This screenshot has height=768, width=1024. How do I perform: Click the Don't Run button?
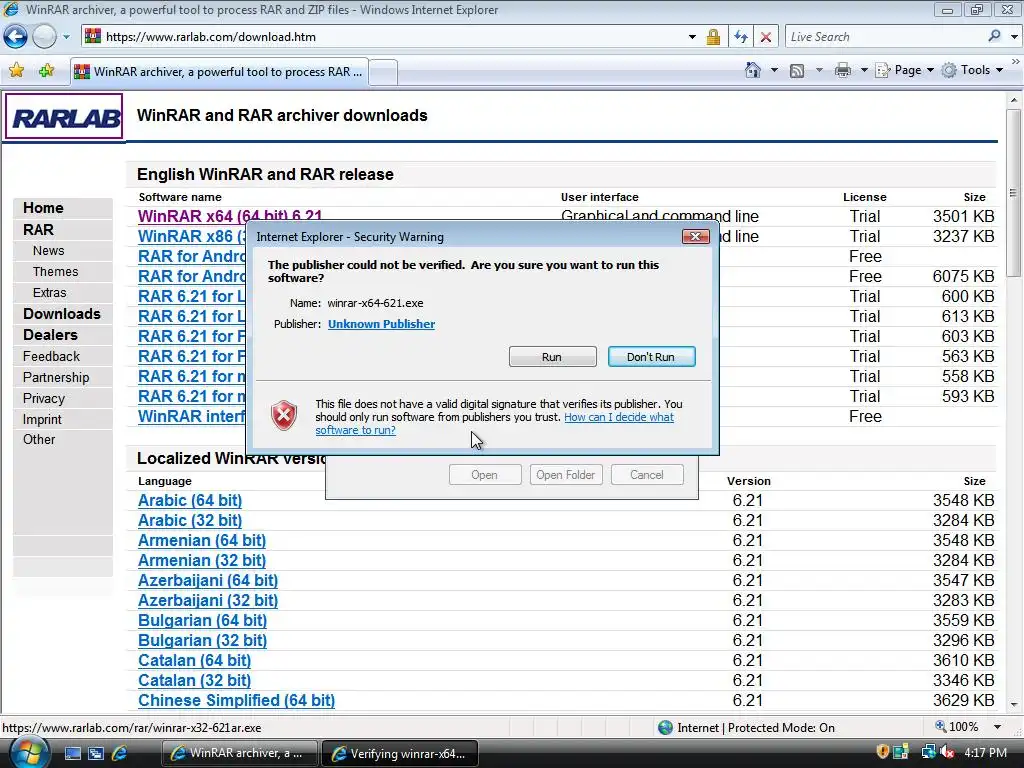click(651, 357)
